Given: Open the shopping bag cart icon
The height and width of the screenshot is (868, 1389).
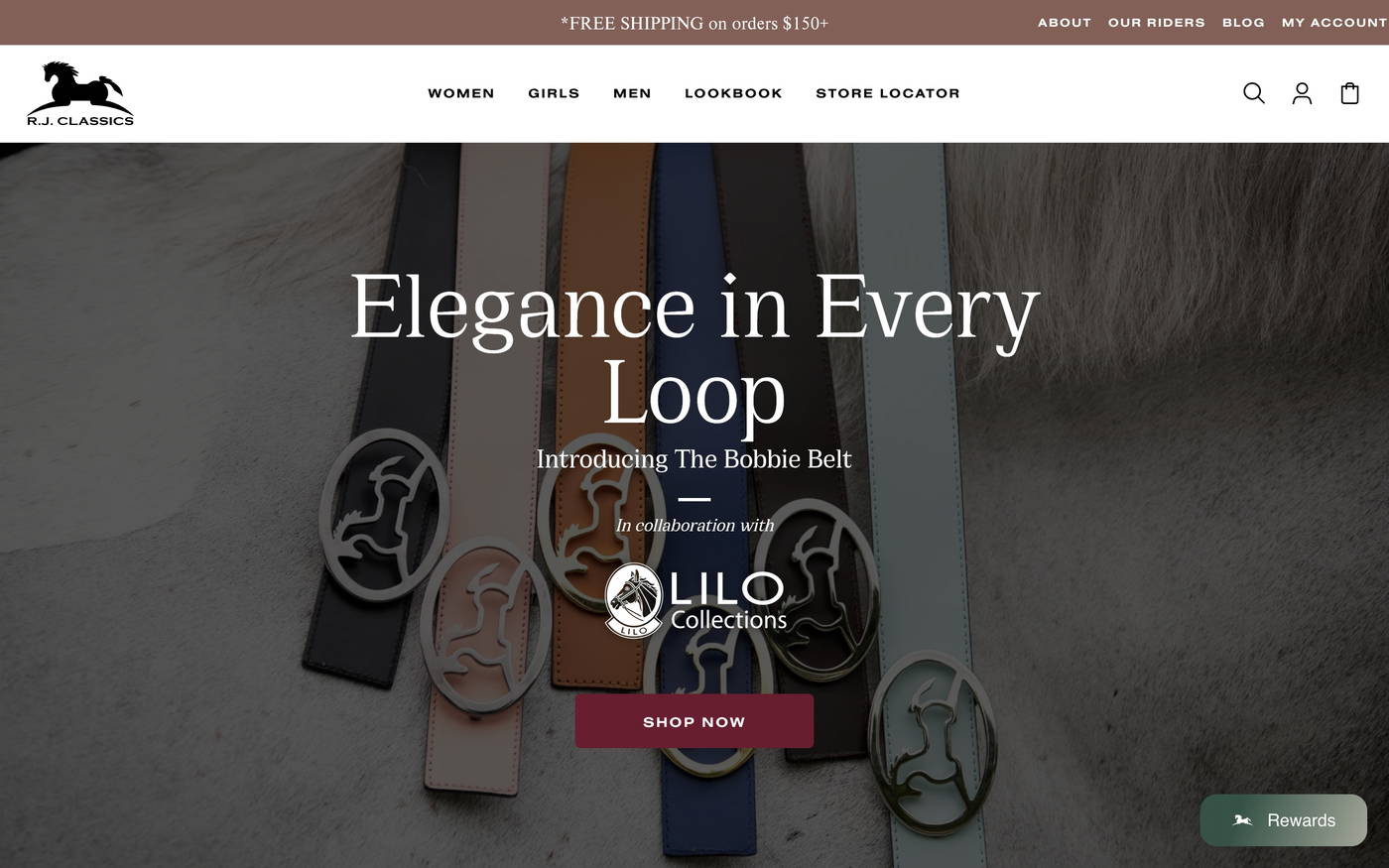Looking at the screenshot, I should 1349,93.
